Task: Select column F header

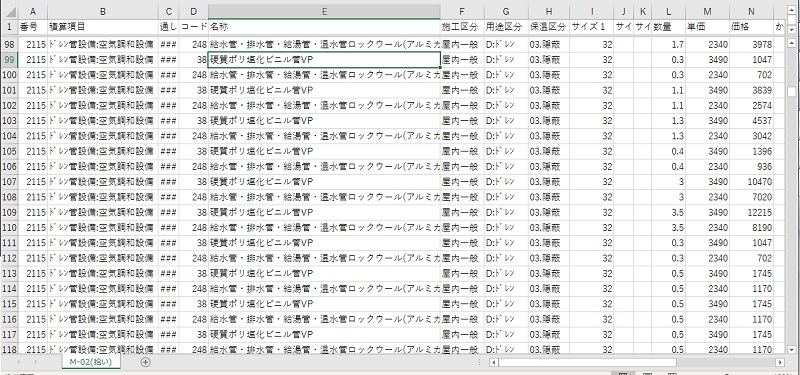Action: click(x=462, y=12)
